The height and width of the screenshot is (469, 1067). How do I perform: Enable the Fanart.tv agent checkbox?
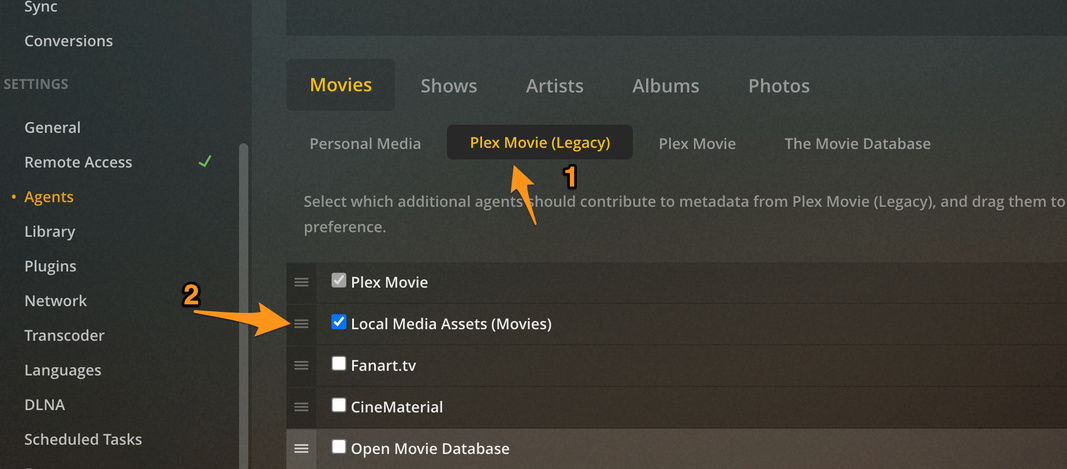(x=339, y=364)
